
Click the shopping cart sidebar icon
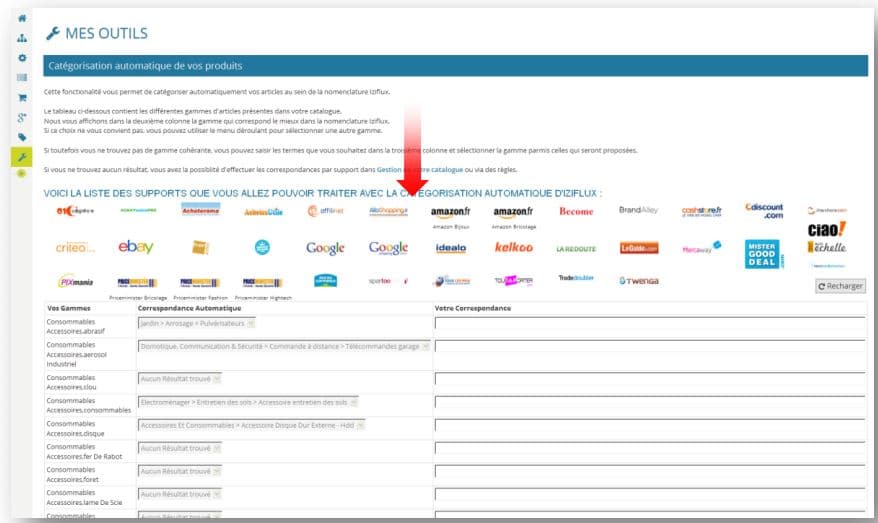coord(22,98)
